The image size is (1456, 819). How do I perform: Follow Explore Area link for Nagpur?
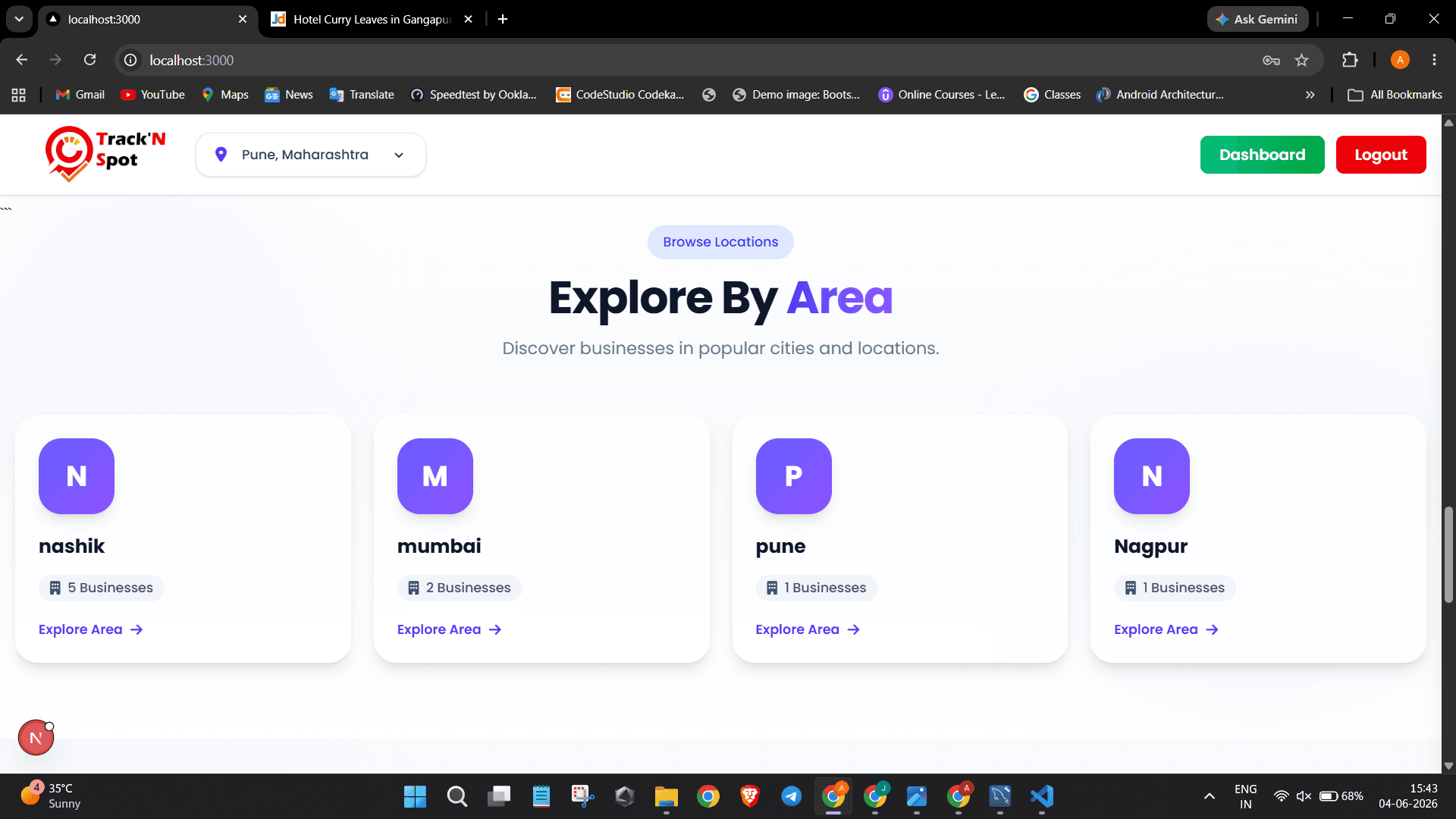1166,629
